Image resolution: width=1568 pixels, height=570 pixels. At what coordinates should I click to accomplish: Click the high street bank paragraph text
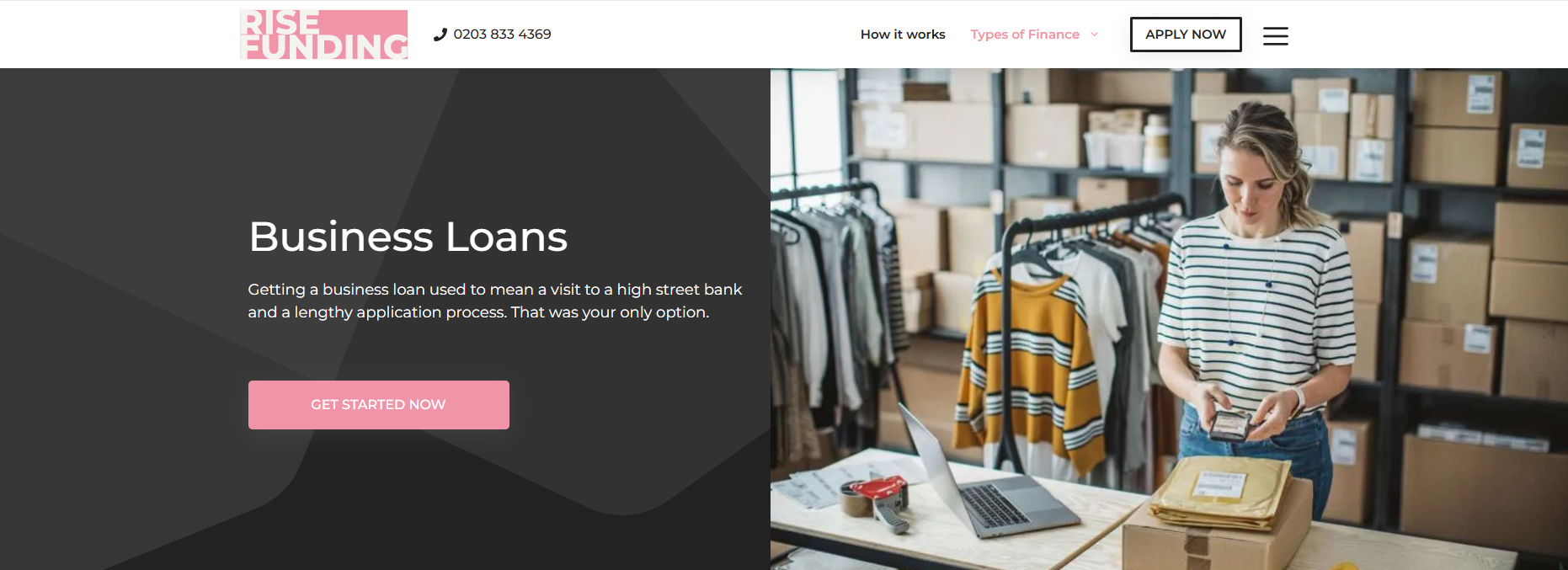point(495,301)
